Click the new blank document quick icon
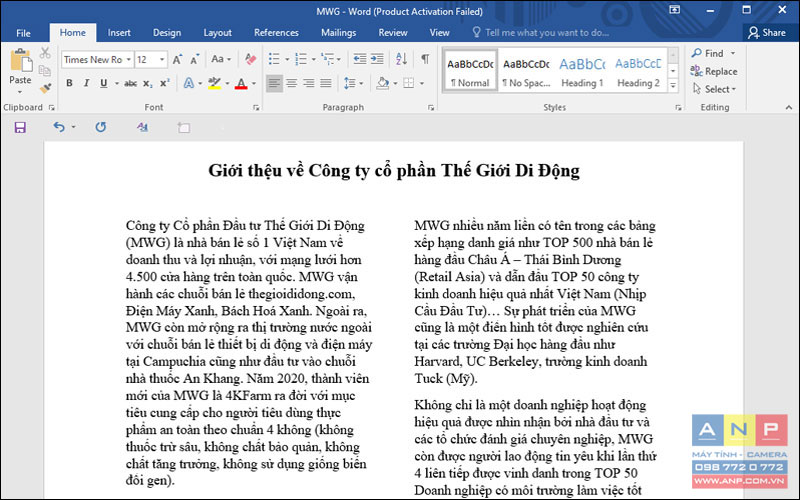 tap(184, 128)
